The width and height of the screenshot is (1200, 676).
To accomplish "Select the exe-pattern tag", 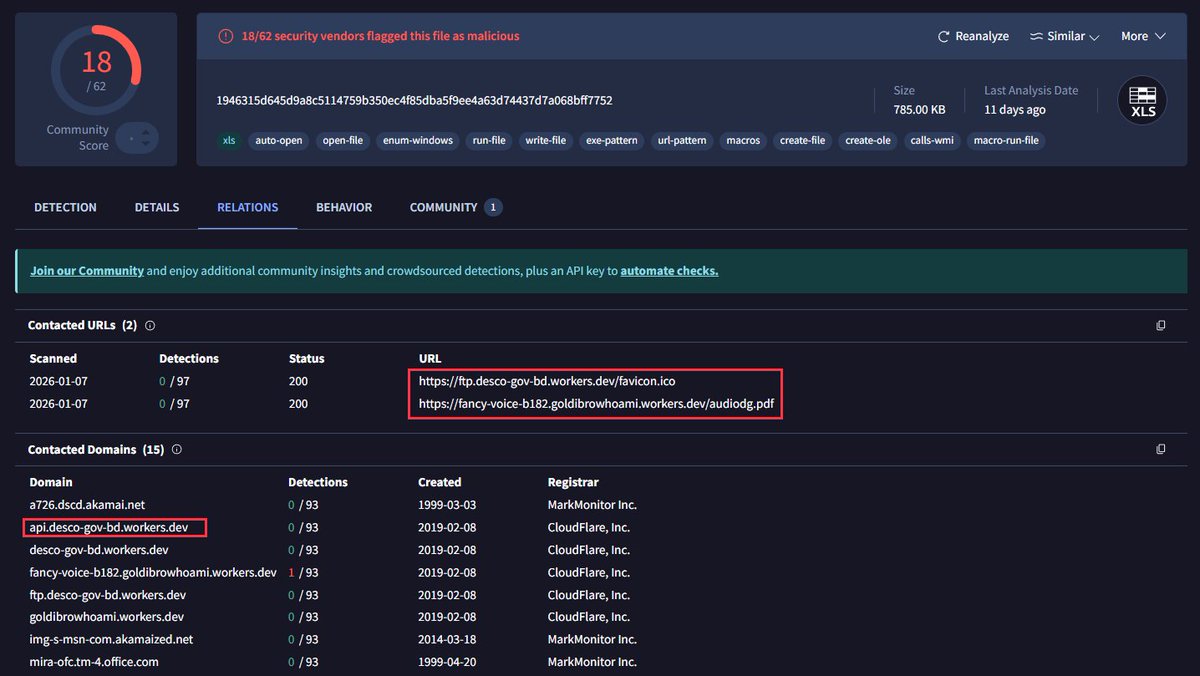I will point(612,141).
